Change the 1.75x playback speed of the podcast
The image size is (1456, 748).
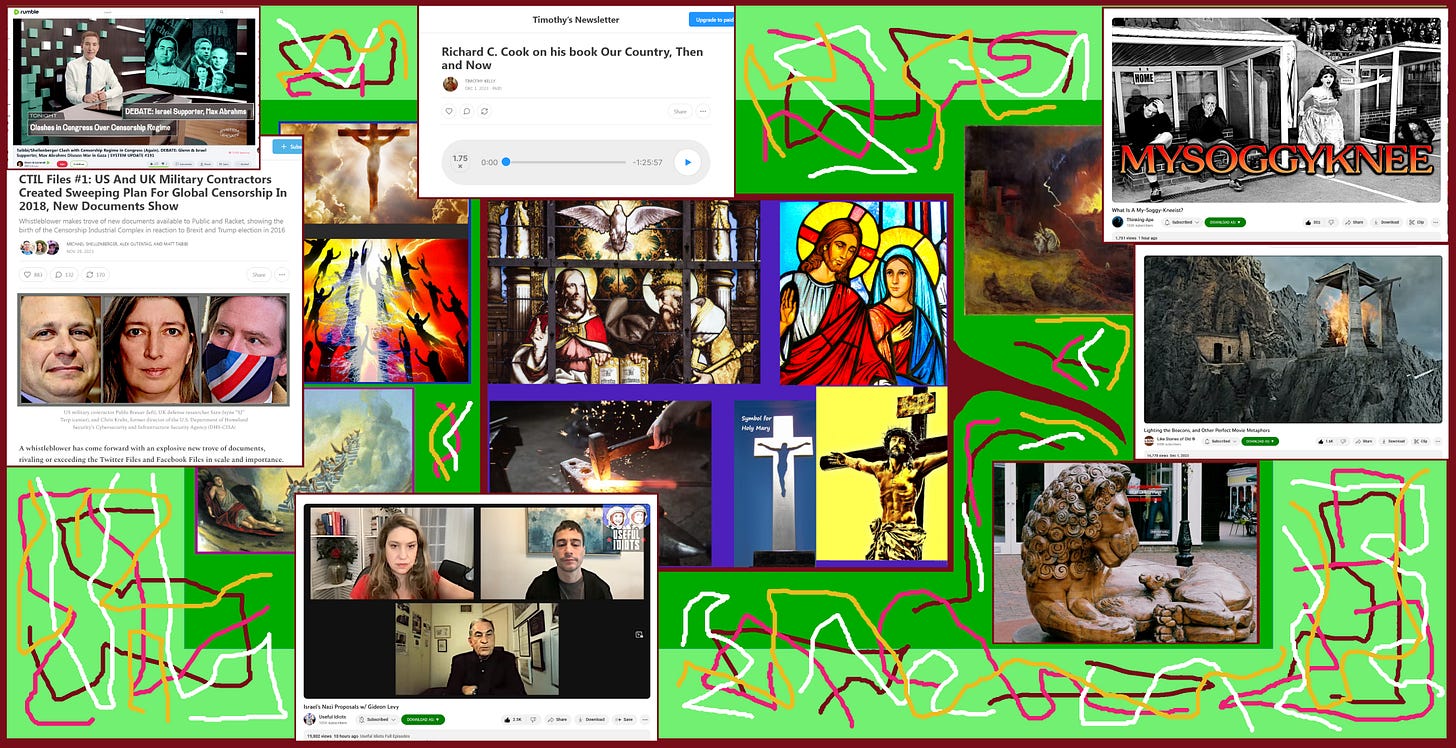click(x=460, y=161)
